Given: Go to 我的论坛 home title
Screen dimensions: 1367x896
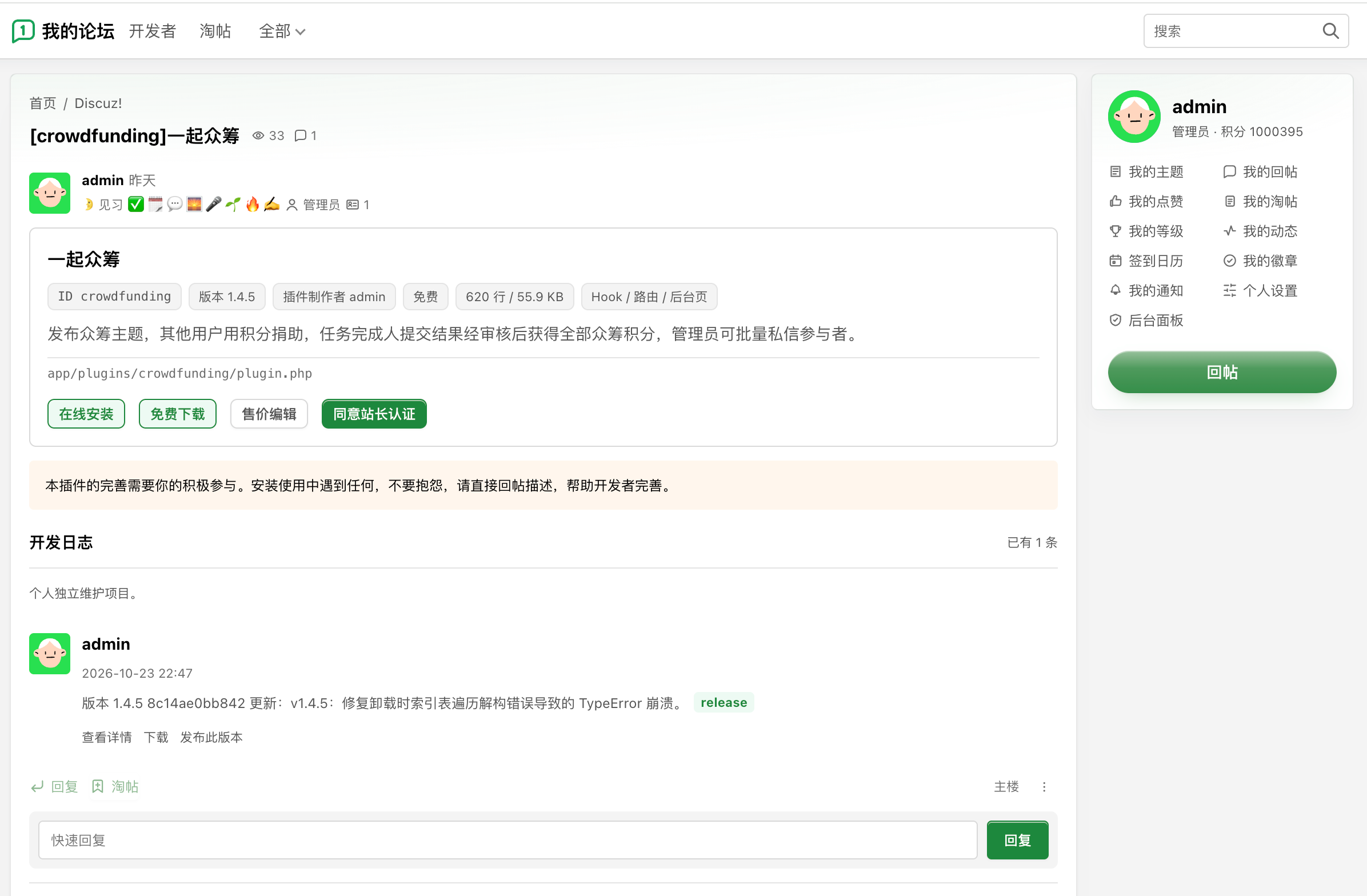Looking at the screenshot, I should click(x=78, y=31).
